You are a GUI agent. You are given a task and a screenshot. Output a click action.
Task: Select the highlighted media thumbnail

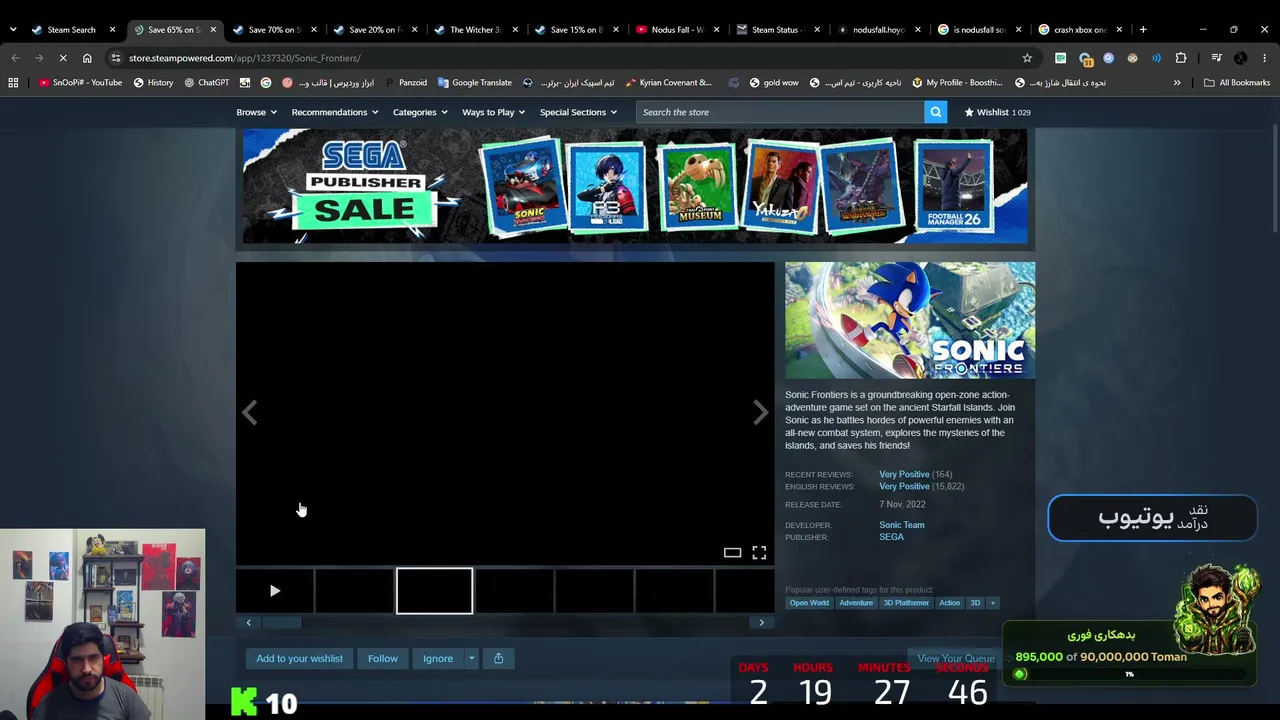pyautogui.click(x=434, y=591)
